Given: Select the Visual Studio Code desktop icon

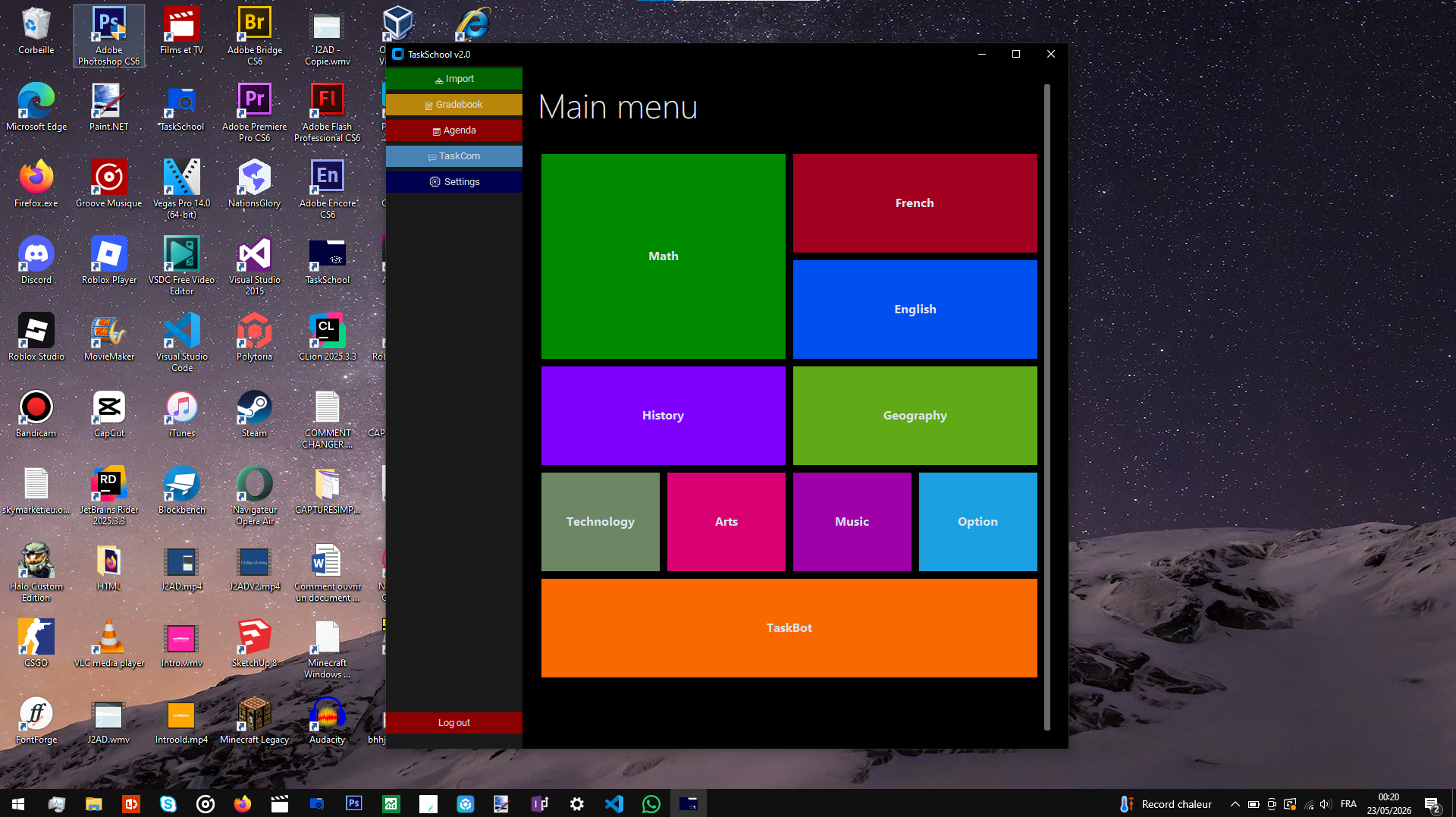Looking at the screenshot, I should 182,342.
